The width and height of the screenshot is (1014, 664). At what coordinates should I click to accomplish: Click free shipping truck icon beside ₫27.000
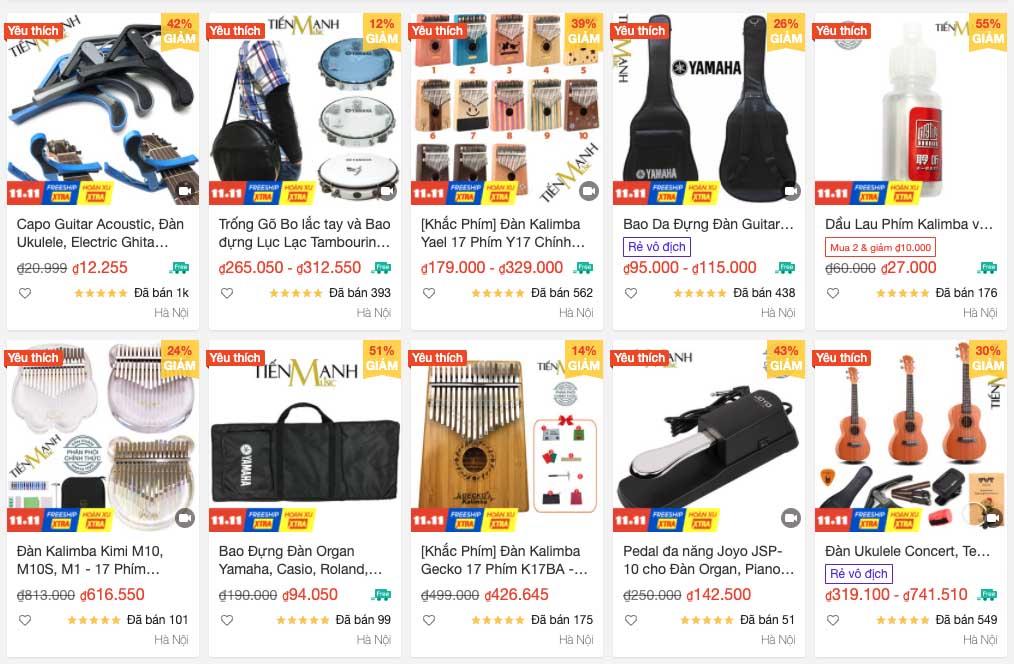(989, 268)
